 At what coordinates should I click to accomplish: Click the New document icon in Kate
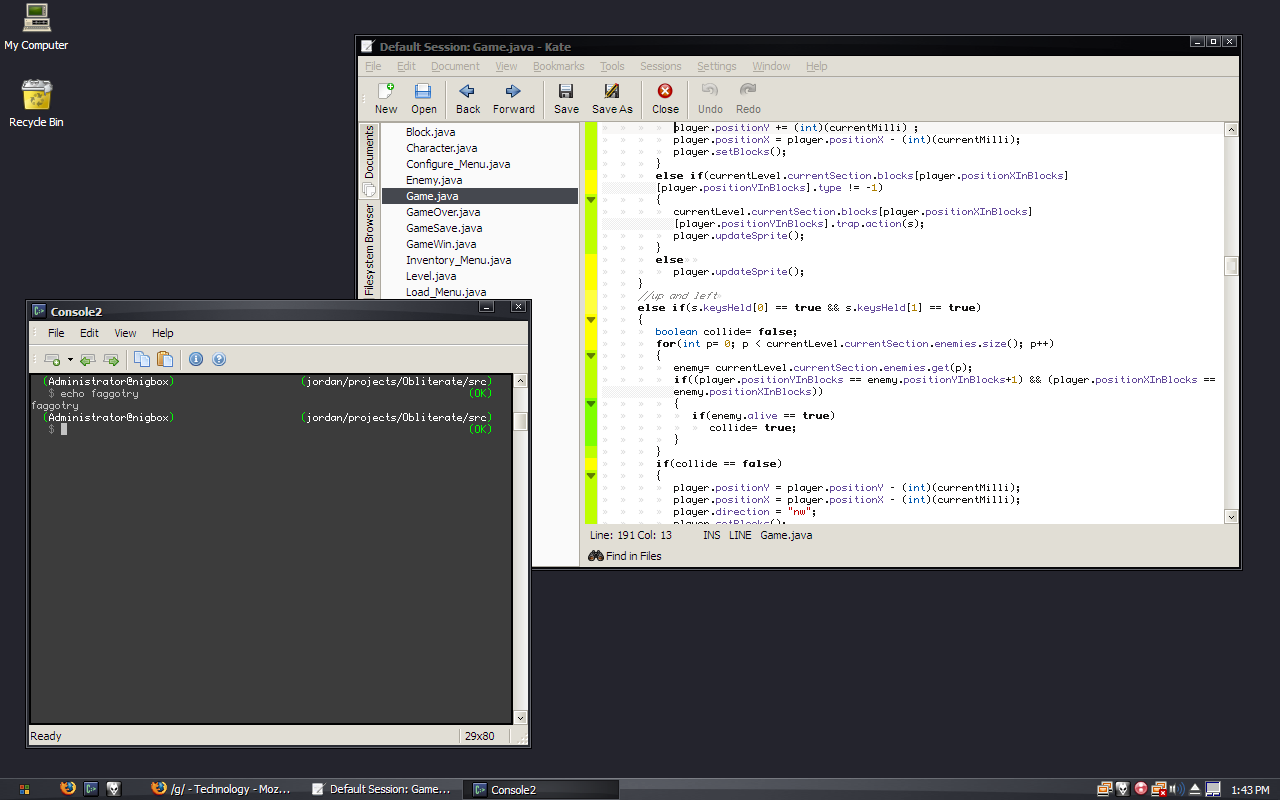[385, 98]
